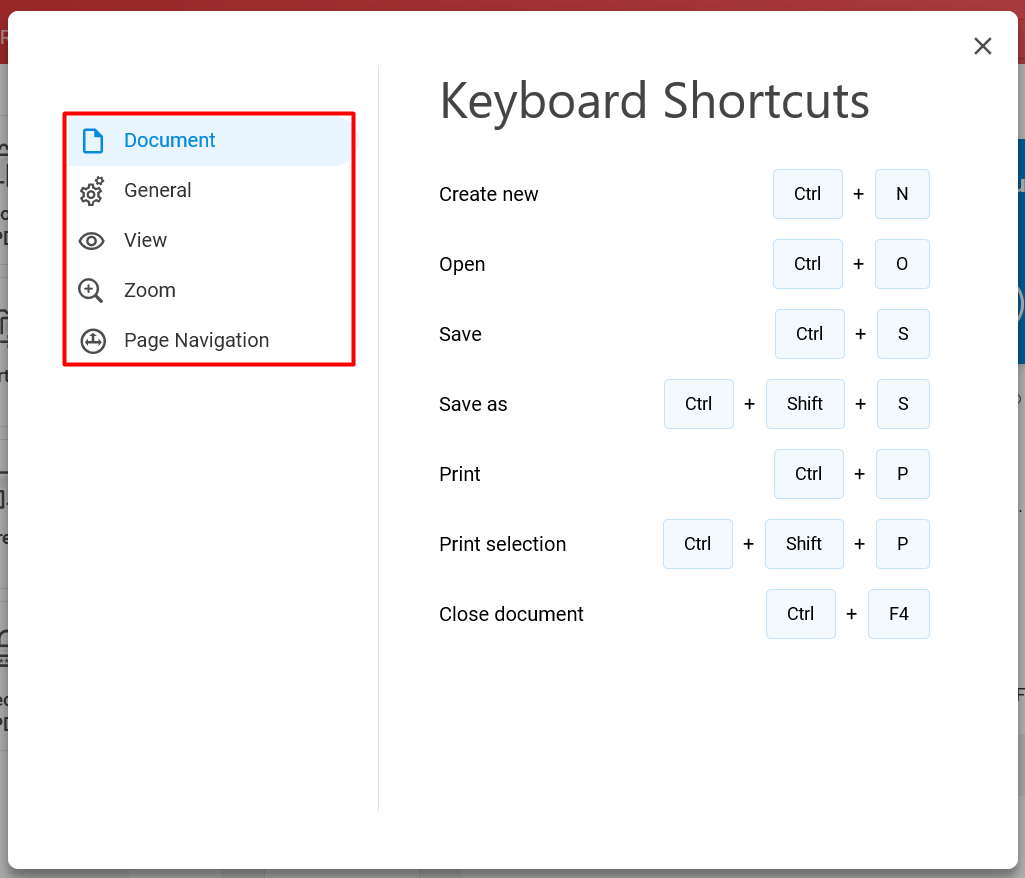Click the General gear icon
The width and height of the screenshot is (1025, 878).
point(92,190)
